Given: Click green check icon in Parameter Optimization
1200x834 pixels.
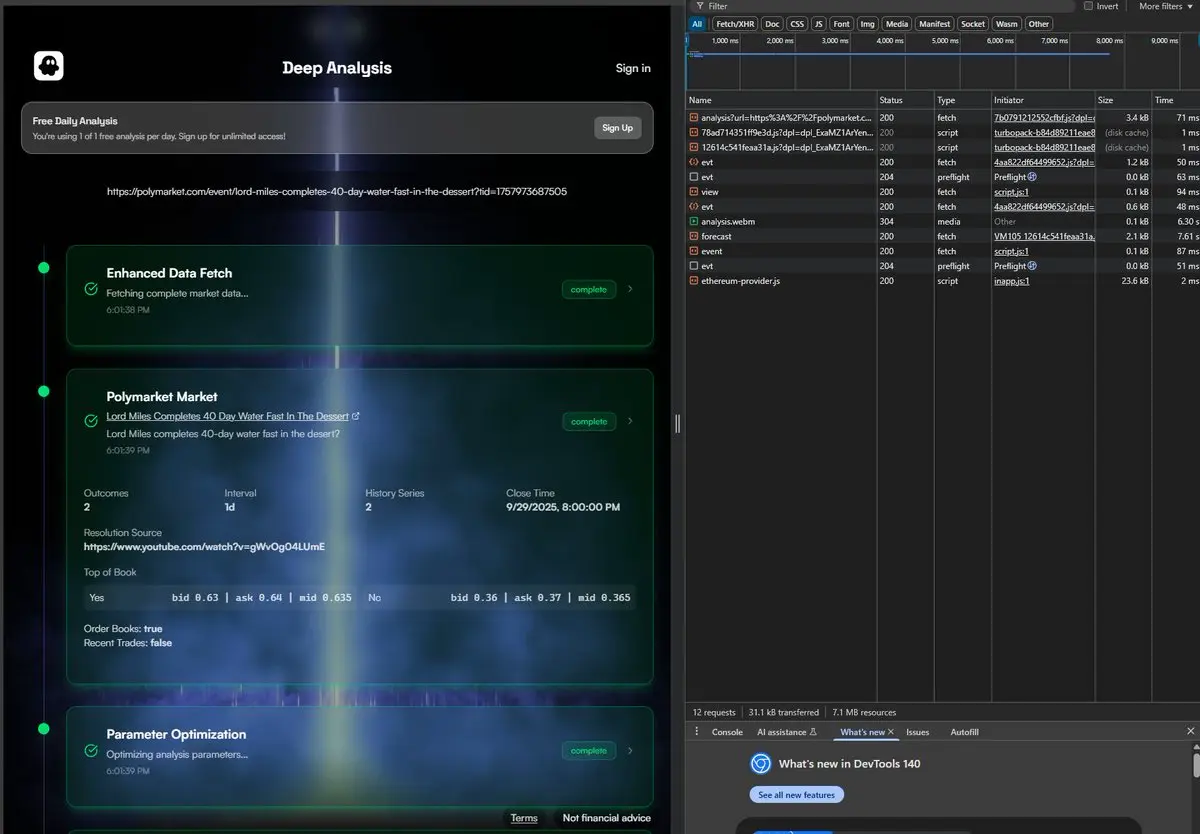Looking at the screenshot, I should pyautogui.click(x=91, y=750).
